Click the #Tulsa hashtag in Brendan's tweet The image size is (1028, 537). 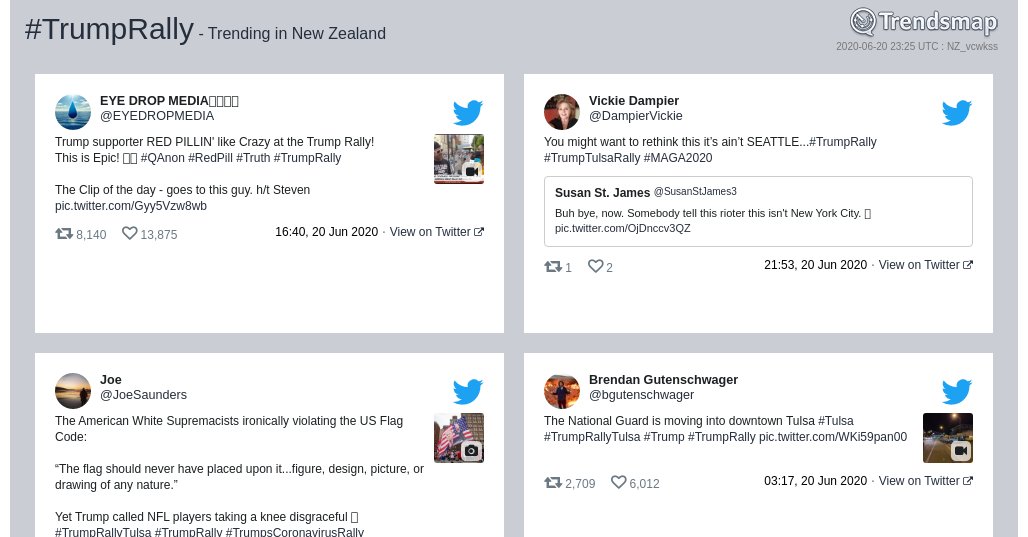pyautogui.click(x=836, y=421)
